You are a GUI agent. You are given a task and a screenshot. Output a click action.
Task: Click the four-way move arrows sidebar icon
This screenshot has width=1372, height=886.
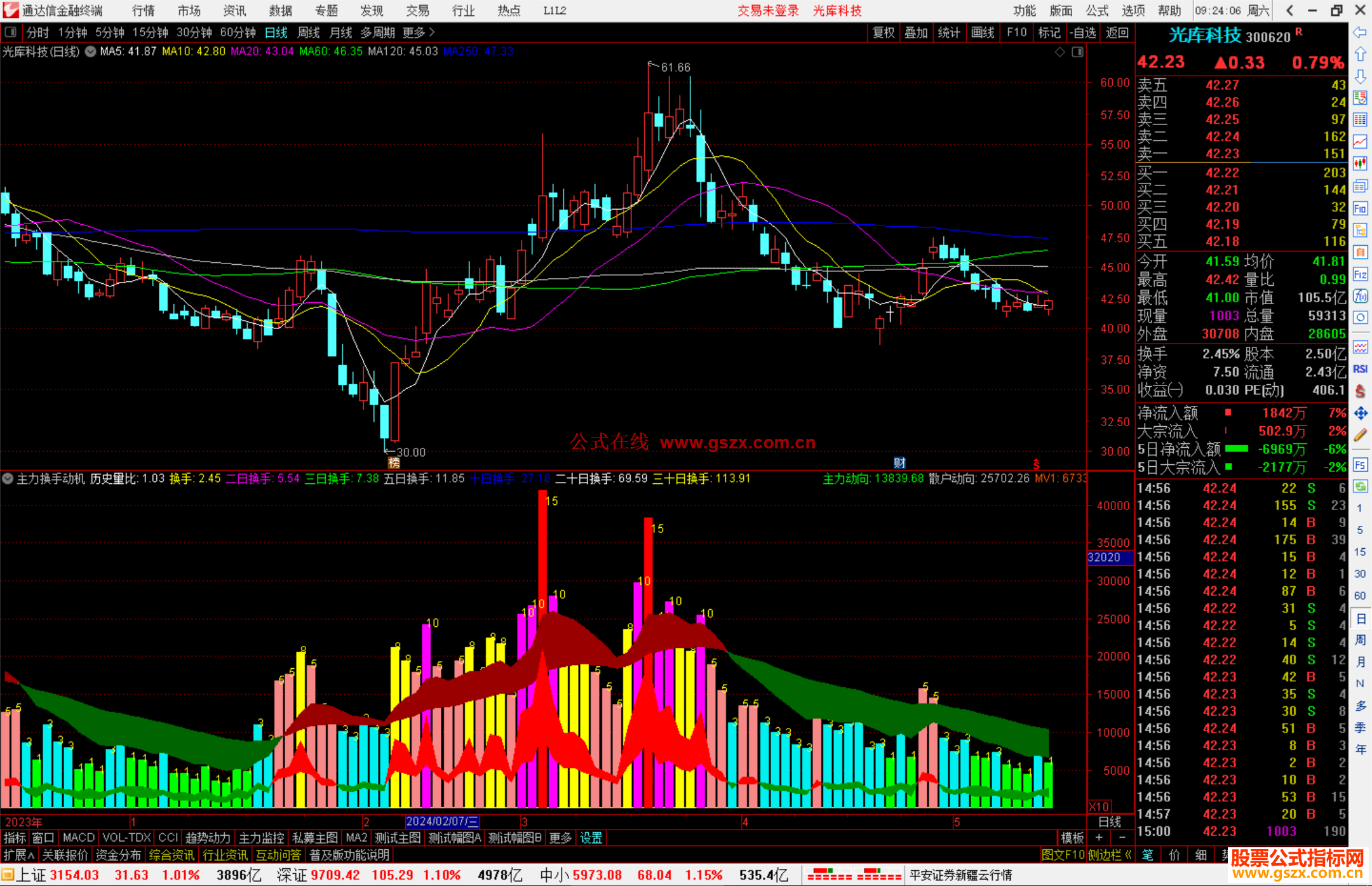(1360, 413)
